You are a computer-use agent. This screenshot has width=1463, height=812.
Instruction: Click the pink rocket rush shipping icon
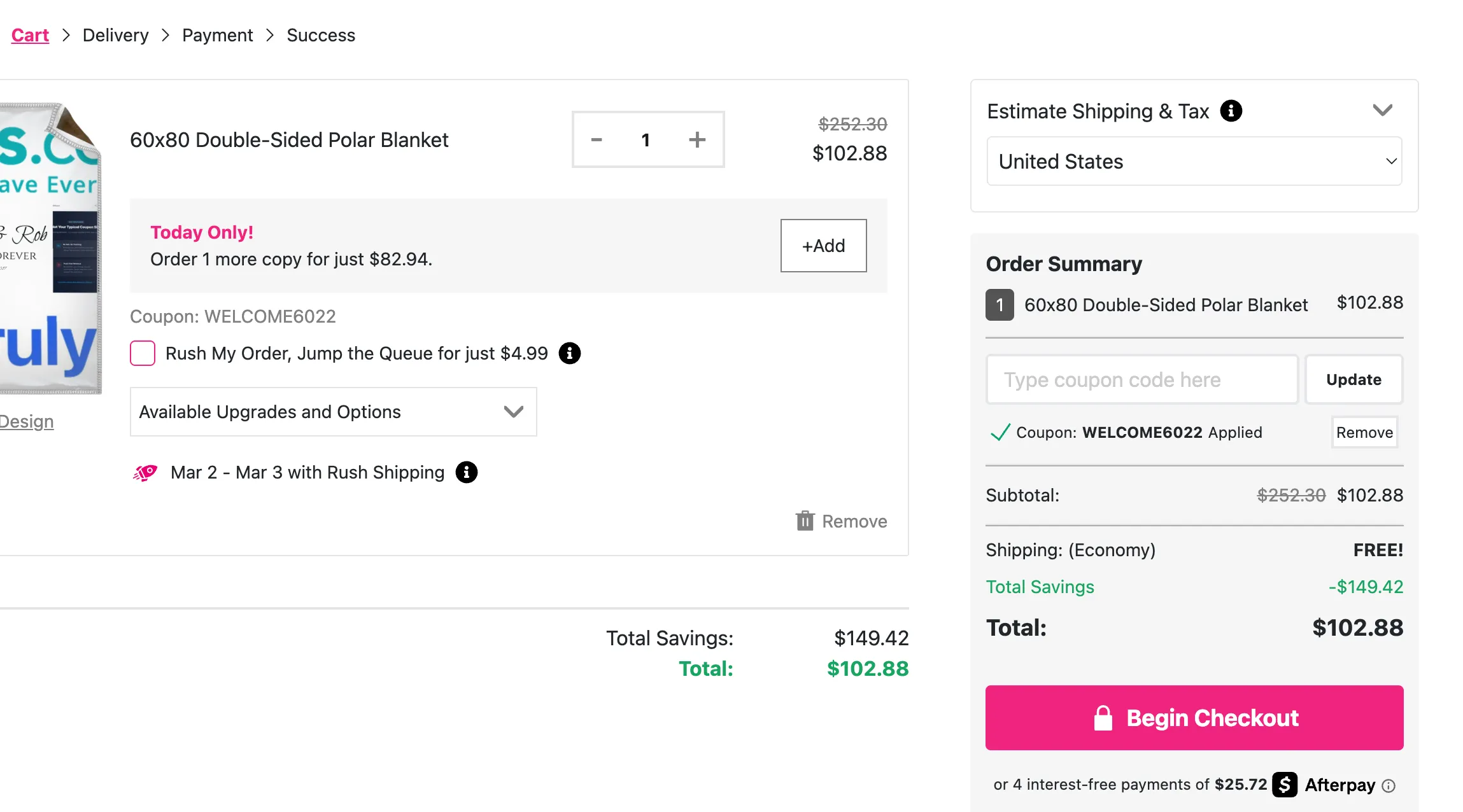pyautogui.click(x=145, y=472)
